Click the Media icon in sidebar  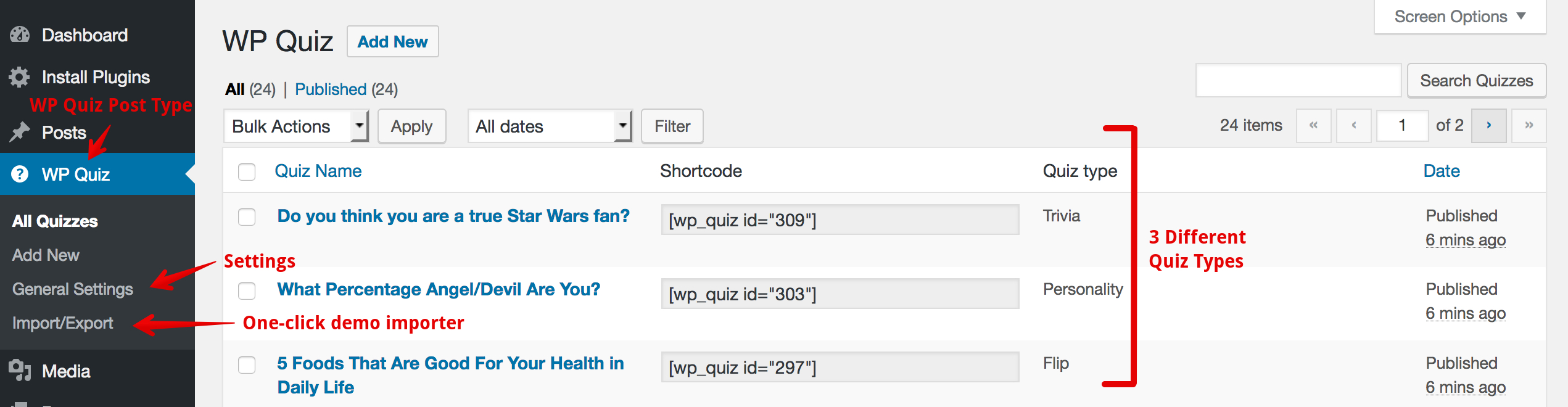20,371
